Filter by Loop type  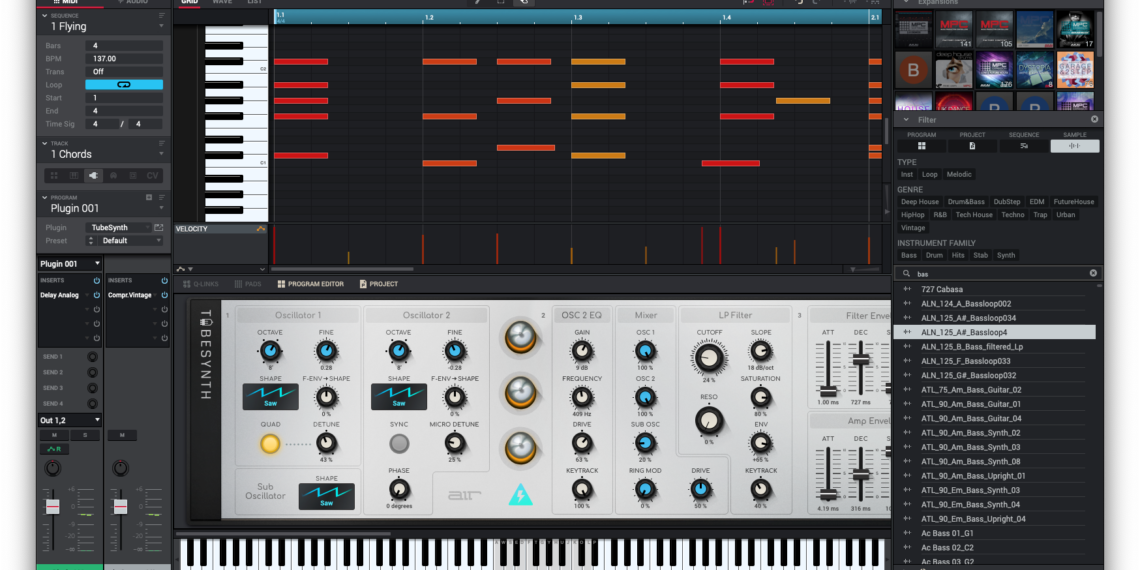(930, 174)
